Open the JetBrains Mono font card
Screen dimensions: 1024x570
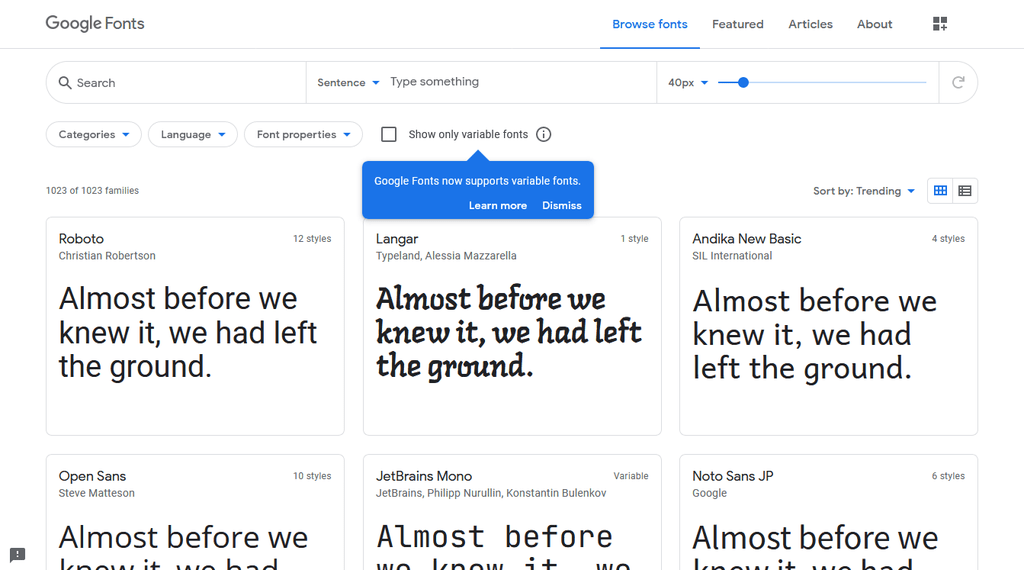coord(512,513)
